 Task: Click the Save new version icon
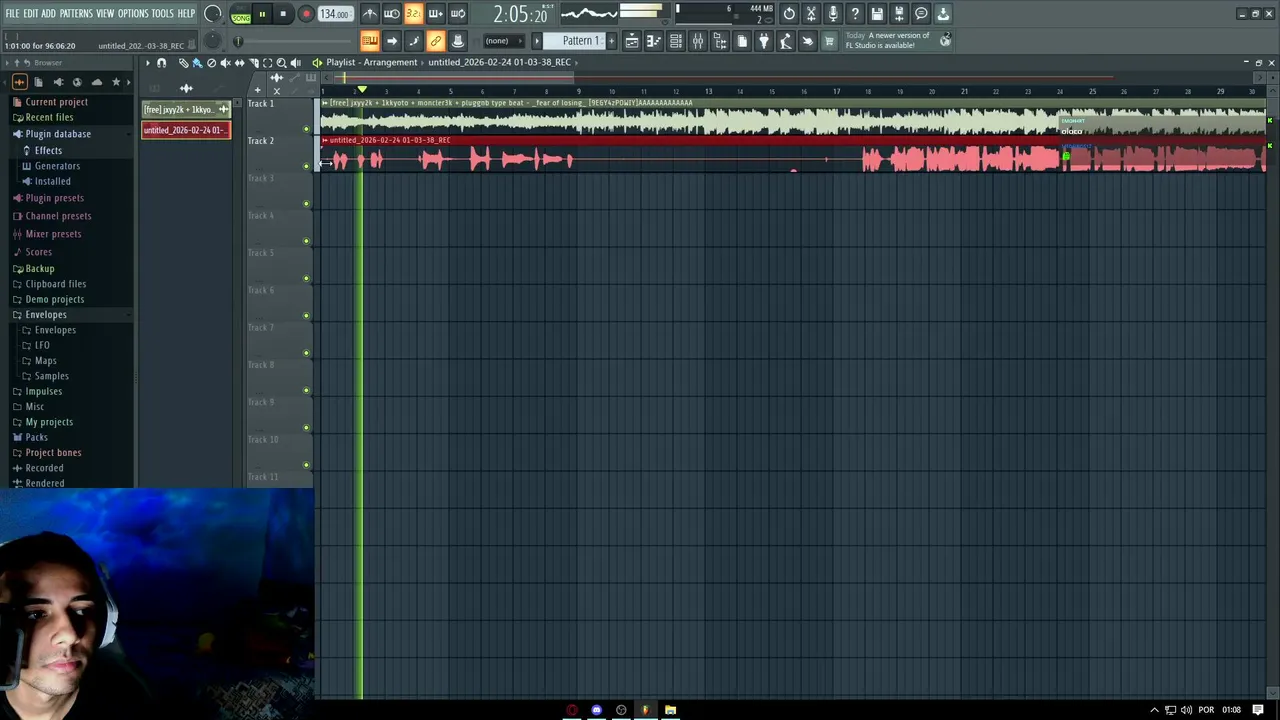pyautogui.click(x=899, y=14)
